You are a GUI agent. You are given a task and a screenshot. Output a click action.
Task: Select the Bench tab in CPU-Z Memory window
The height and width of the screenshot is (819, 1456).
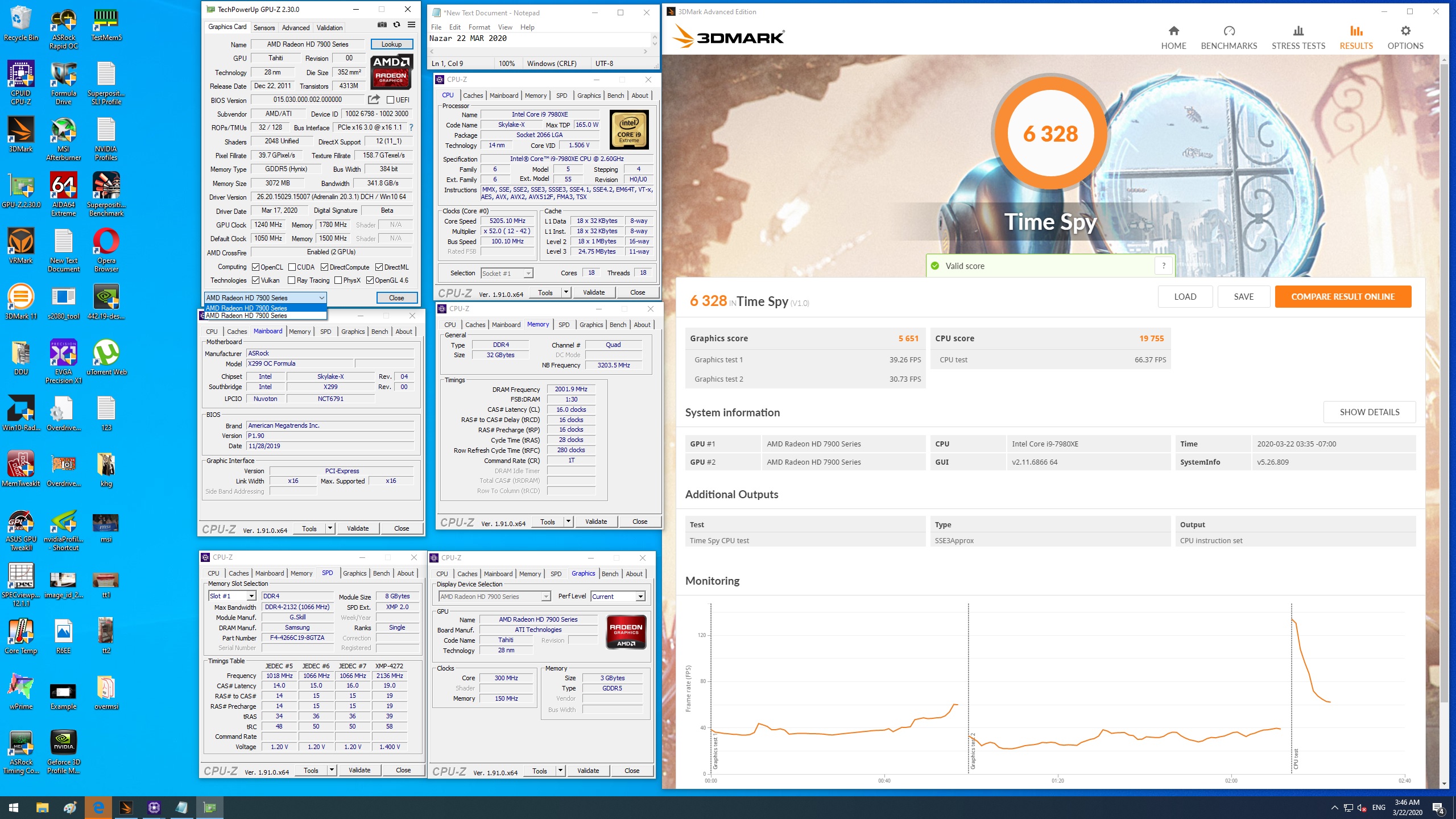pos(618,325)
